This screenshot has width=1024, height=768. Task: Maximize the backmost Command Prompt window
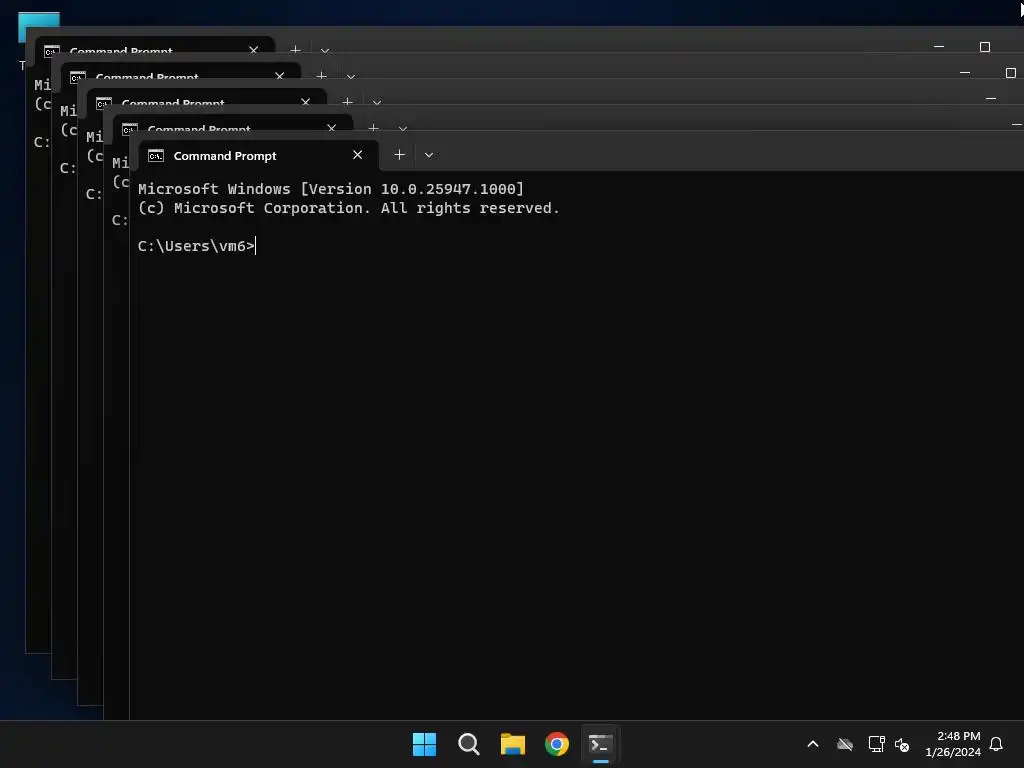985,46
